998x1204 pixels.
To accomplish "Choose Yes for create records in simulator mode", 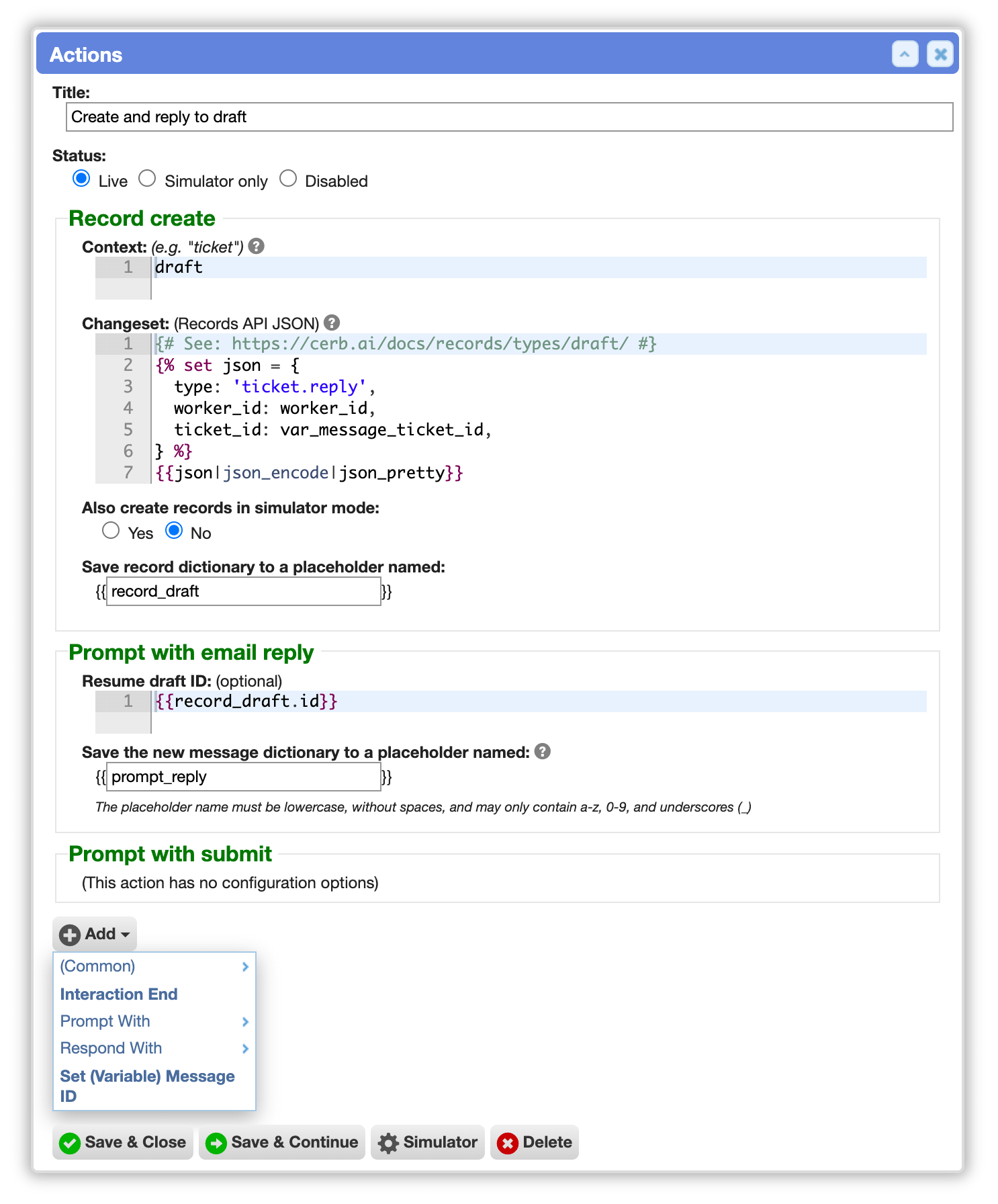I will tap(111, 531).
